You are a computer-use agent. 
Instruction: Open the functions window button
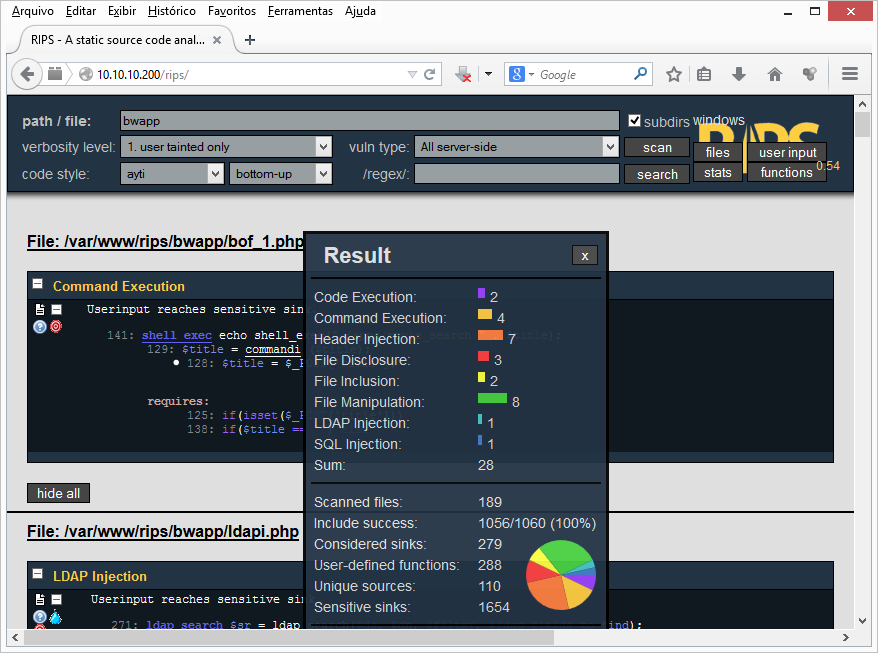pyautogui.click(x=786, y=172)
